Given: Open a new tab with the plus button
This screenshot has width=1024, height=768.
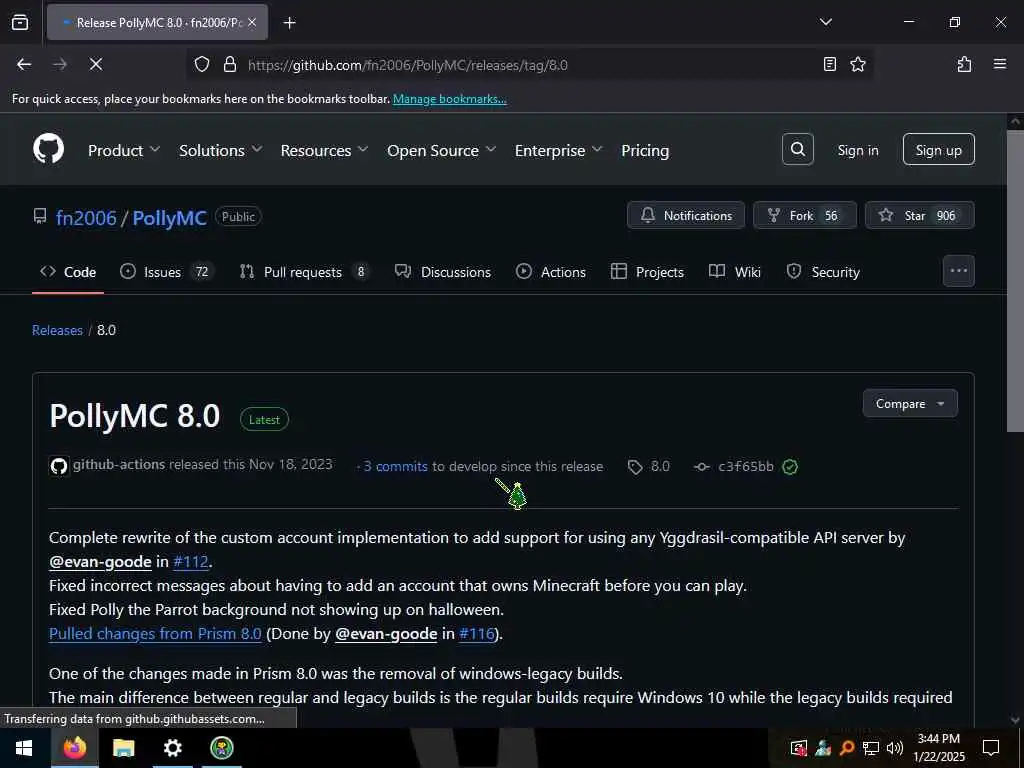Looking at the screenshot, I should tap(289, 23).
